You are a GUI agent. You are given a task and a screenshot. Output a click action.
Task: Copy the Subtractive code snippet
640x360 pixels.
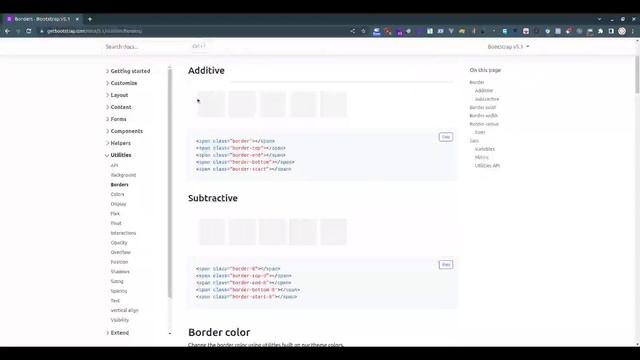tap(446, 264)
